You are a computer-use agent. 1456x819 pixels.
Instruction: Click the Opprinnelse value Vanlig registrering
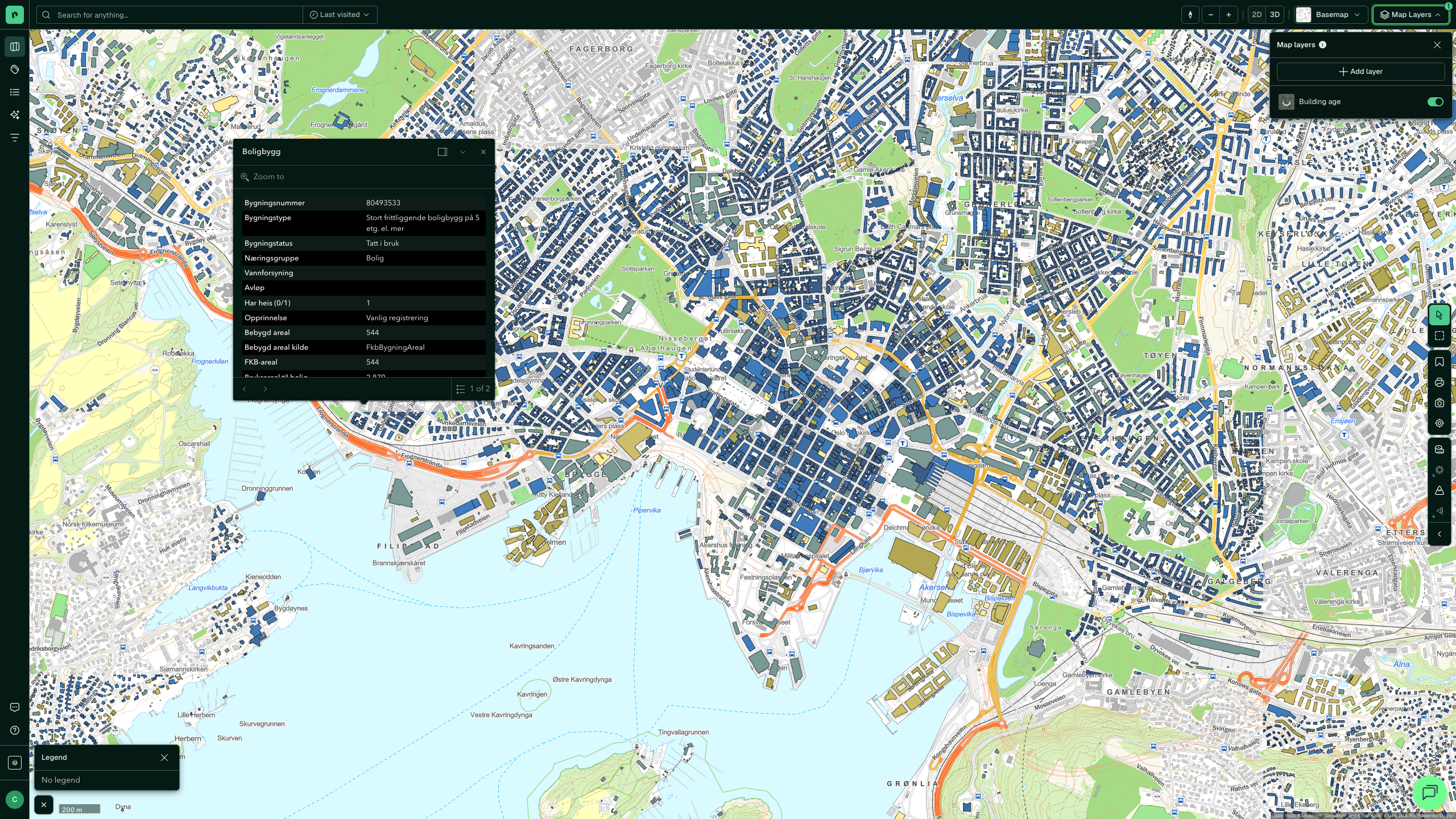pyautogui.click(x=397, y=318)
